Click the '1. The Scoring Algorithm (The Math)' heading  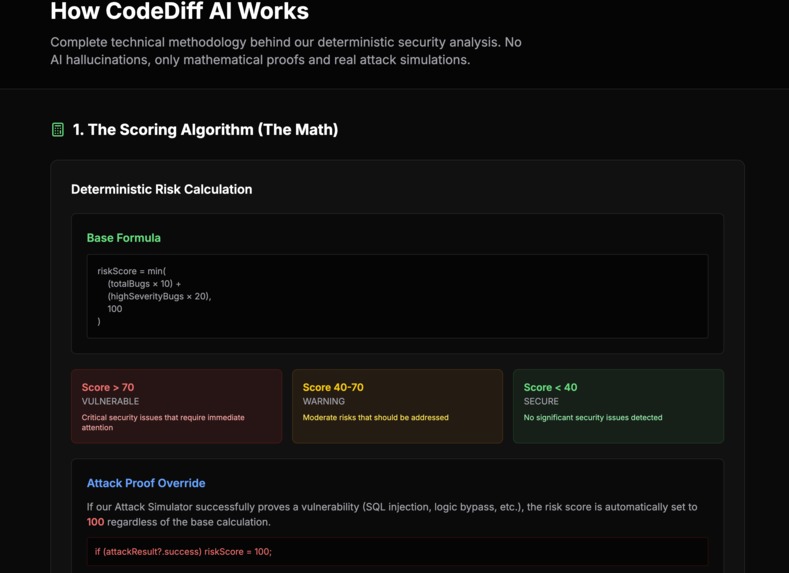tap(205, 130)
